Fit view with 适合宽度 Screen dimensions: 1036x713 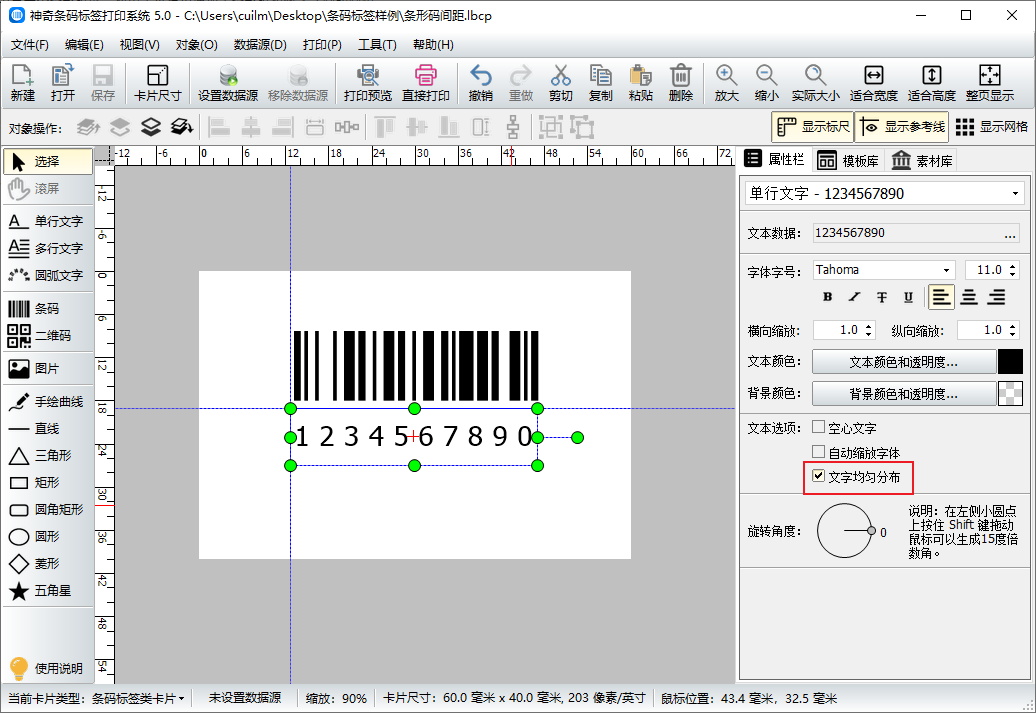pyautogui.click(x=873, y=83)
